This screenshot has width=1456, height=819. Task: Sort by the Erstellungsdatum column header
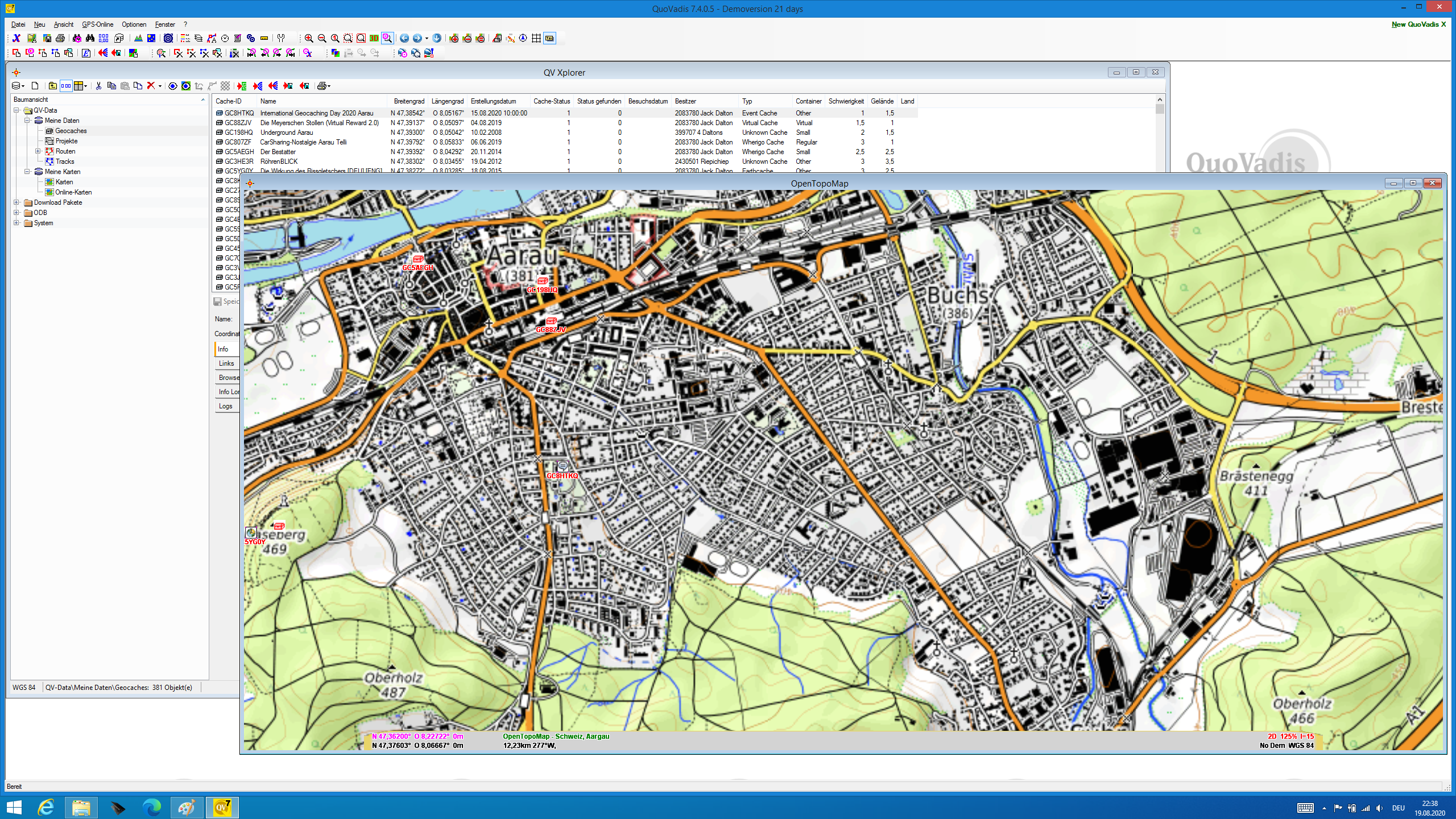pos(494,101)
